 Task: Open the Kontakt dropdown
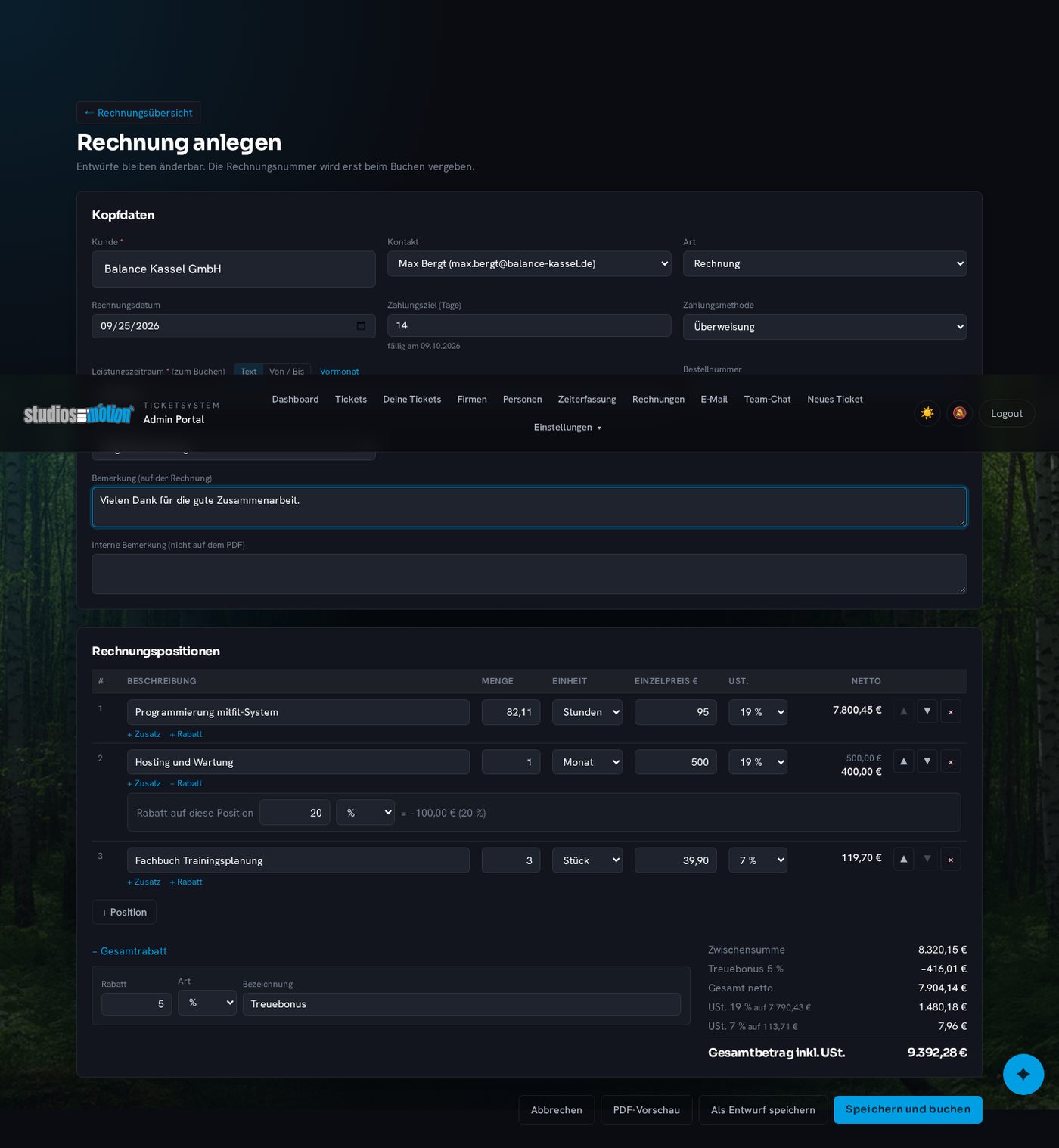click(529, 263)
